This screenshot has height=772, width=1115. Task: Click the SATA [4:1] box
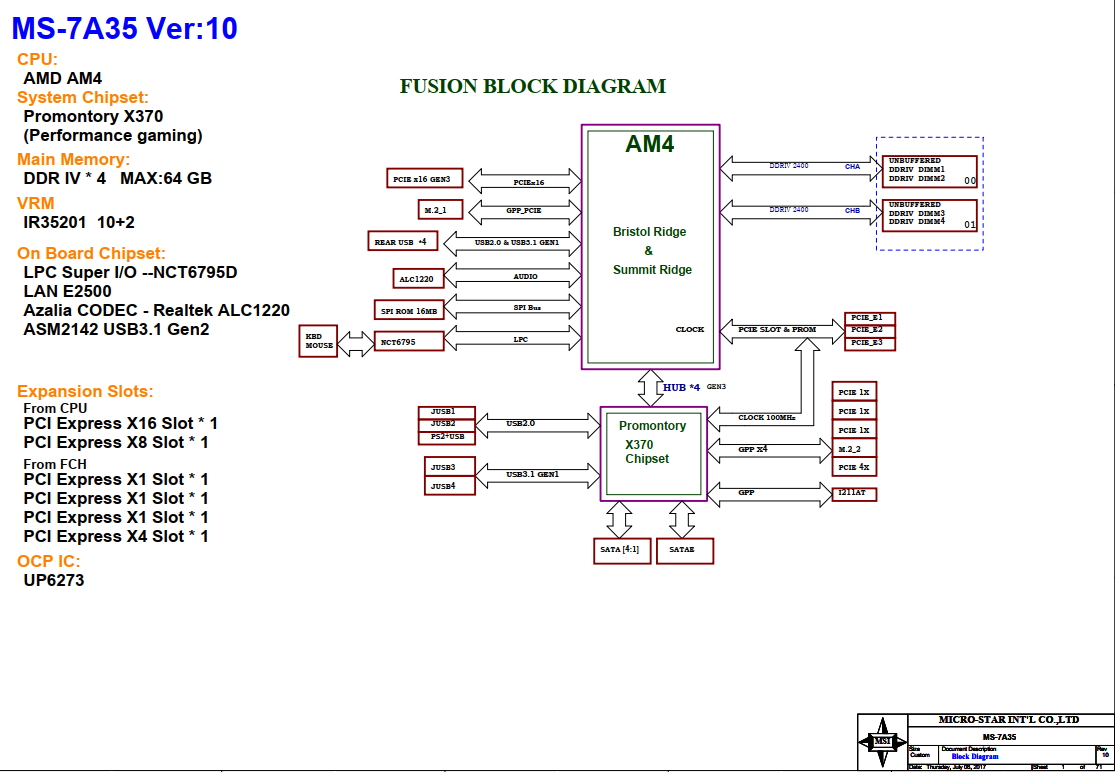(620, 551)
